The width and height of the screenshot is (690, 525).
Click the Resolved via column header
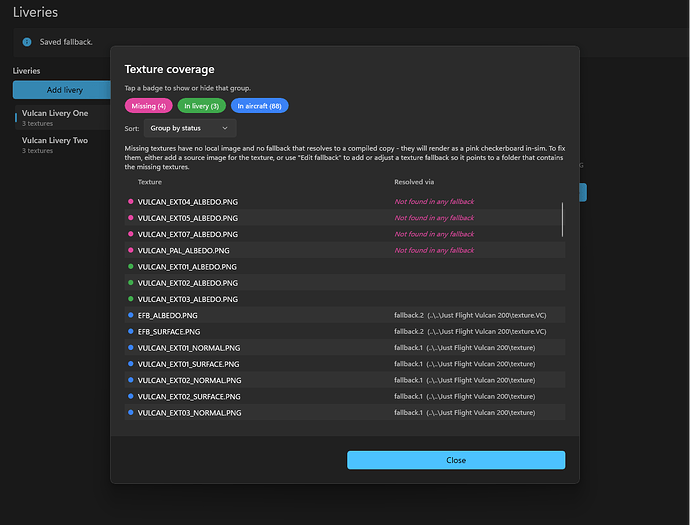[x=414, y=182]
